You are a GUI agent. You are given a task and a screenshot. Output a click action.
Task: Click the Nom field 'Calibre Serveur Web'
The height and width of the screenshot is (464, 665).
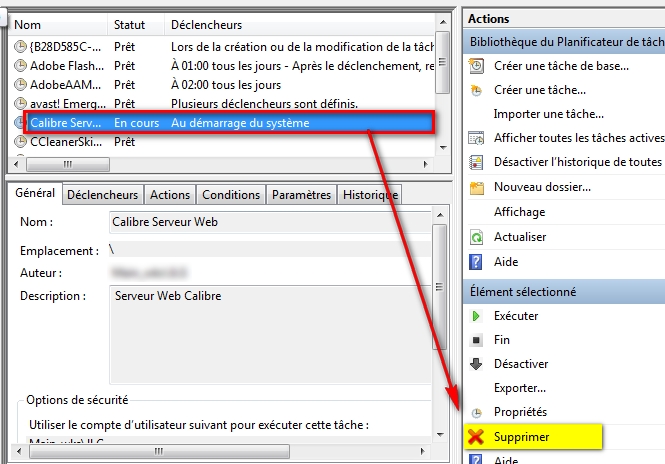point(270,222)
